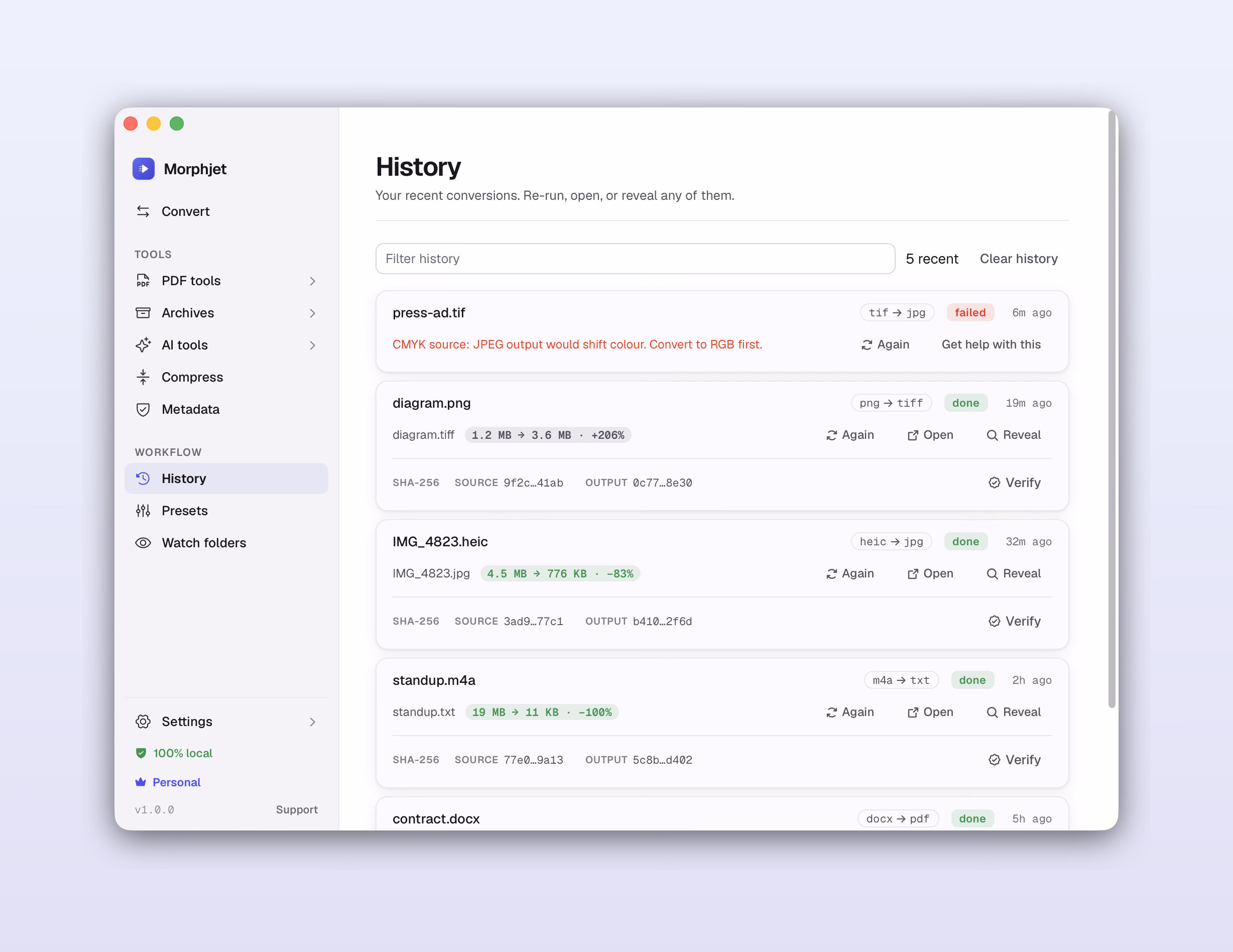Click the Morphjet app logo icon
The image size is (1233, 952).
144,169
